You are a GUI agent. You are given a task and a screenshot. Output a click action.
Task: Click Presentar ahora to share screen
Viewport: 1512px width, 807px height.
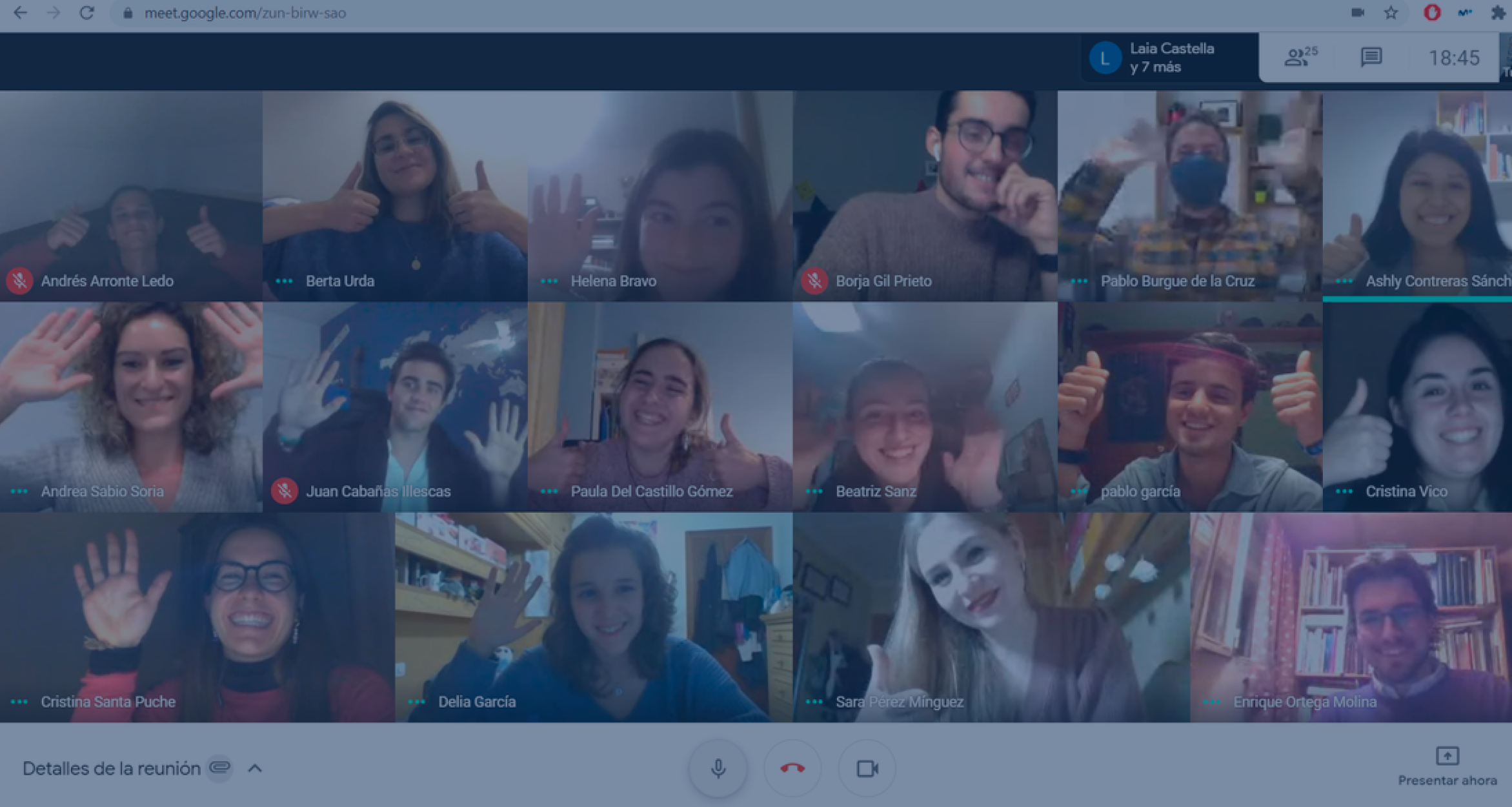pyautogui.click(x=1447, y=767)
